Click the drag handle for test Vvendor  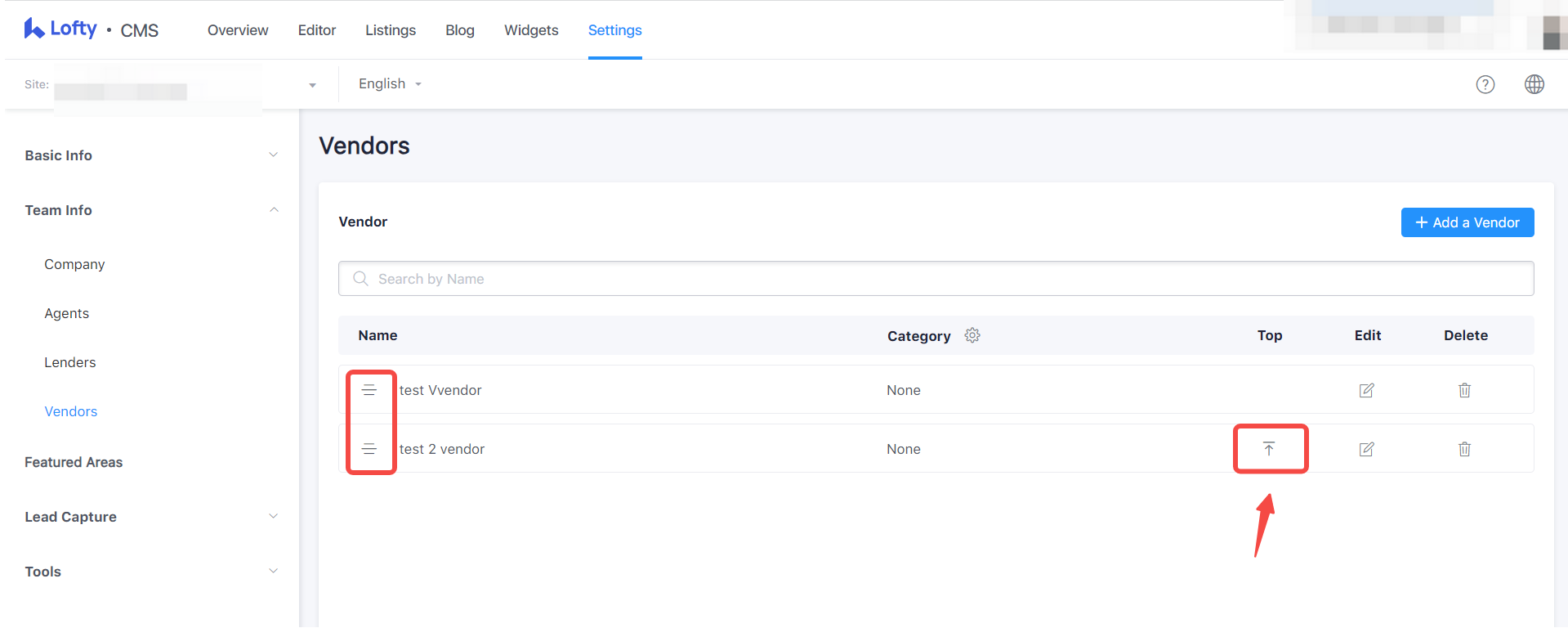click(x=369, y=390)
